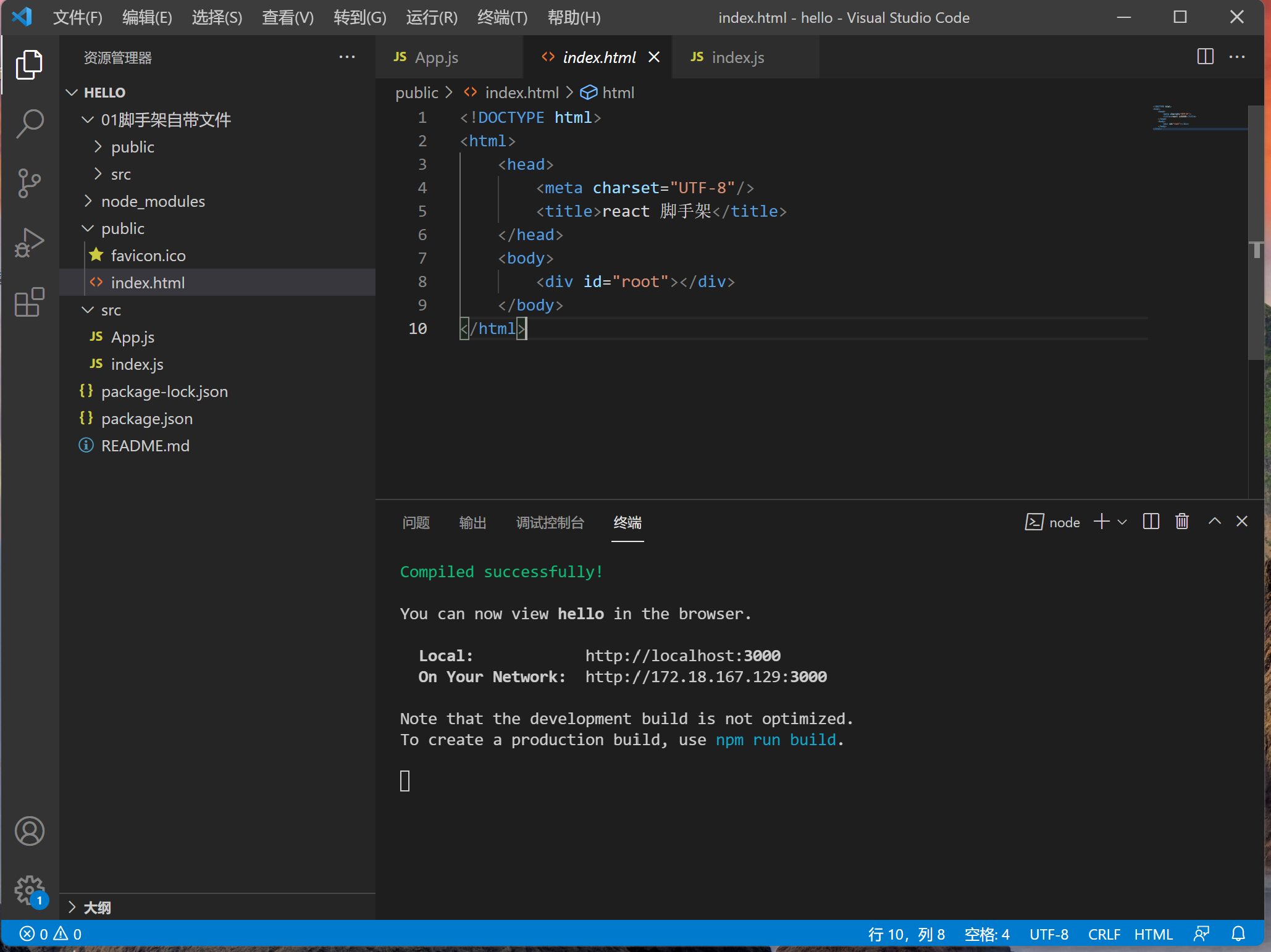
Task: Switch to the App.js editor tab
Action: (449, 57)
